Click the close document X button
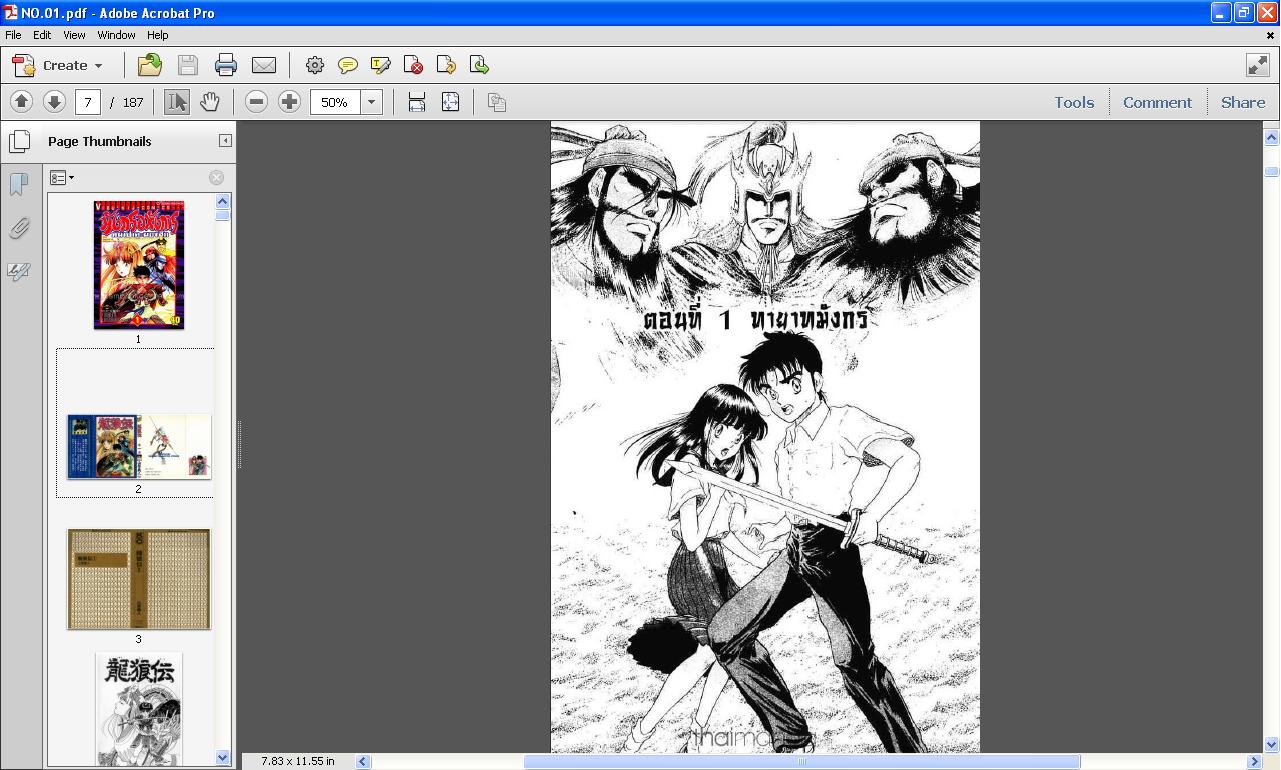Screen dimensions: 1281x770 1270,35
